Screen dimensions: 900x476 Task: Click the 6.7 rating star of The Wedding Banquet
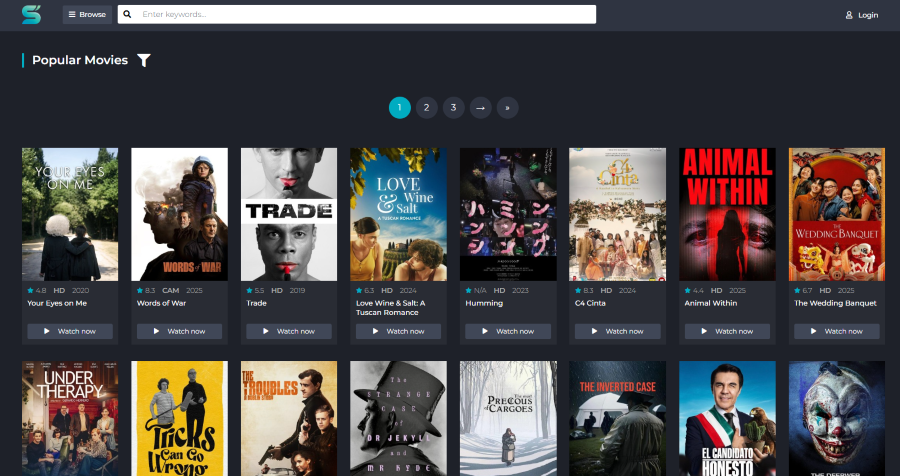[x=797, y=291]
